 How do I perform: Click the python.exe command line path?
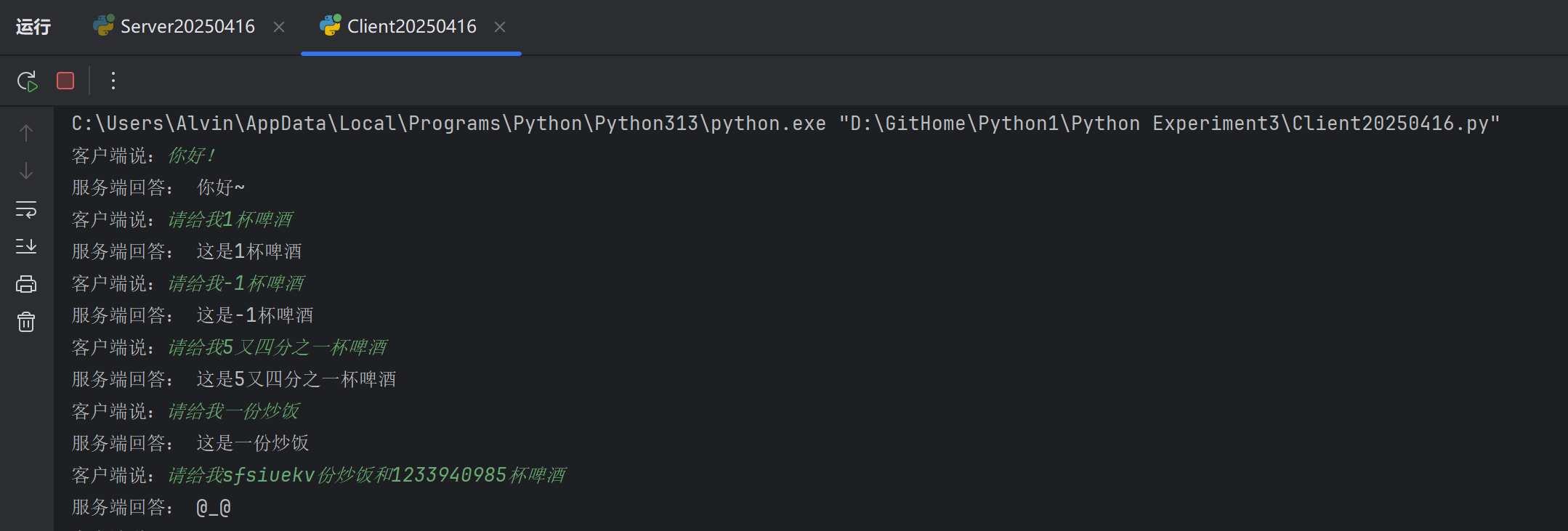tap(448, 123)
